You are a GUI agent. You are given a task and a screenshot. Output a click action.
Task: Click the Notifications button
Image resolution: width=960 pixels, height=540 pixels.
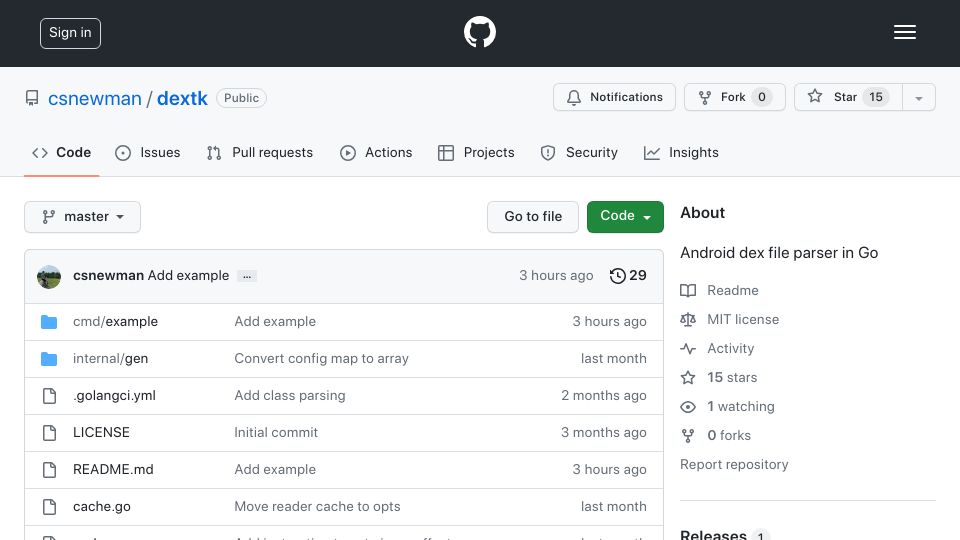tap(614, 97)
